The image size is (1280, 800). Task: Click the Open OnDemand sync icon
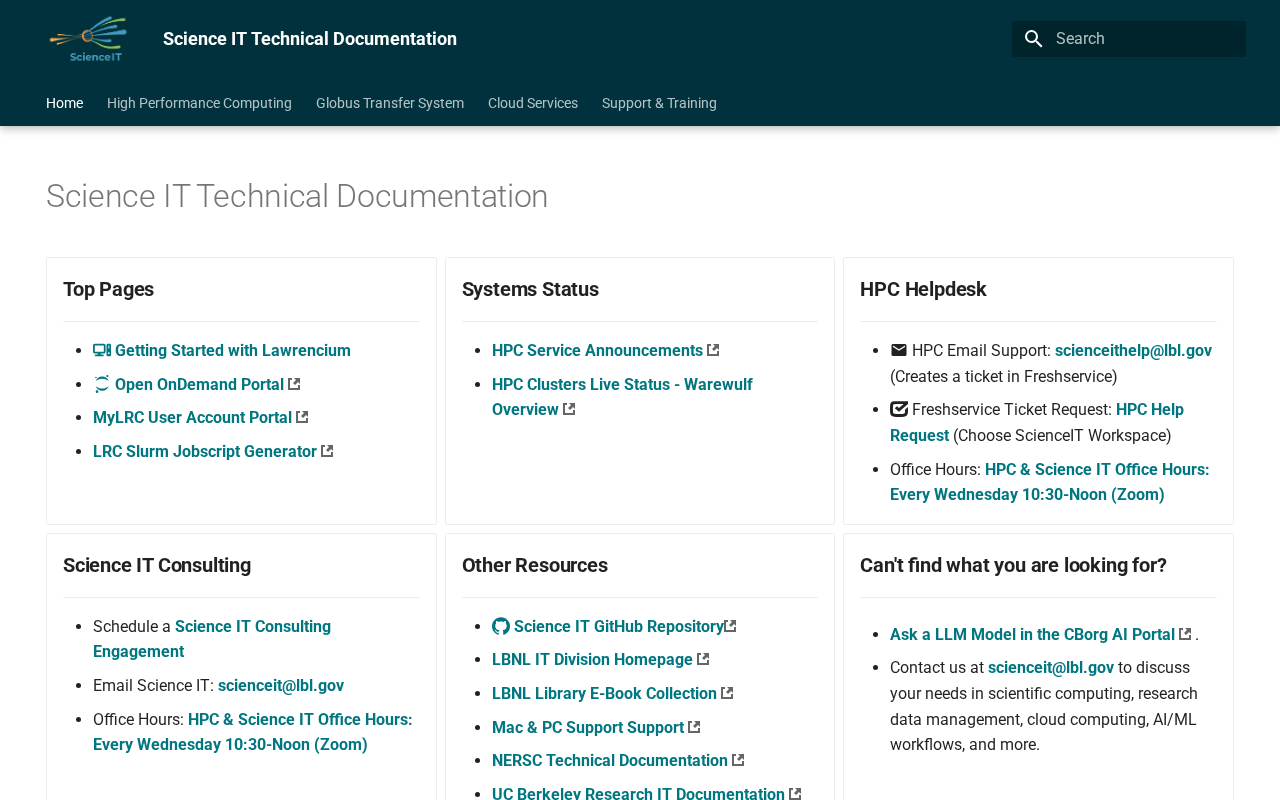[x=102, y=385]
